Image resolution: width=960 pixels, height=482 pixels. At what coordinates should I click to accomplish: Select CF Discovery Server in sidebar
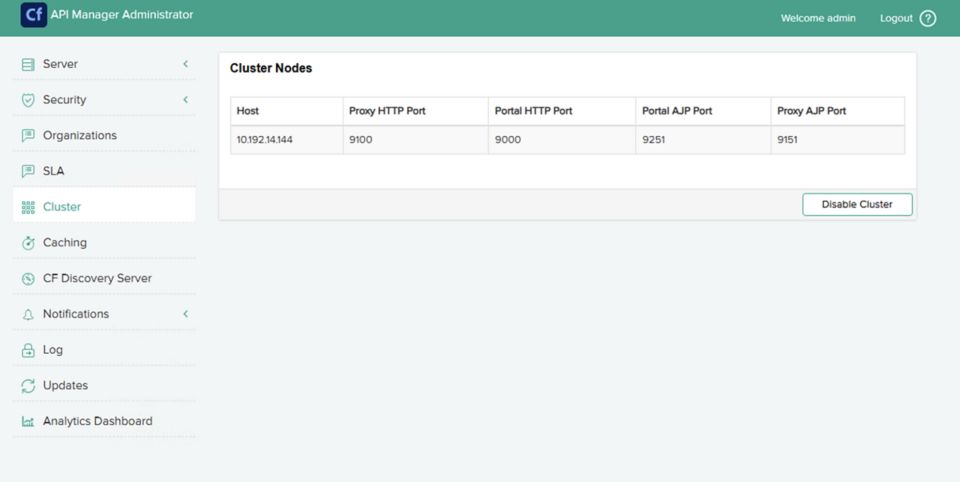tap(97, 278)
